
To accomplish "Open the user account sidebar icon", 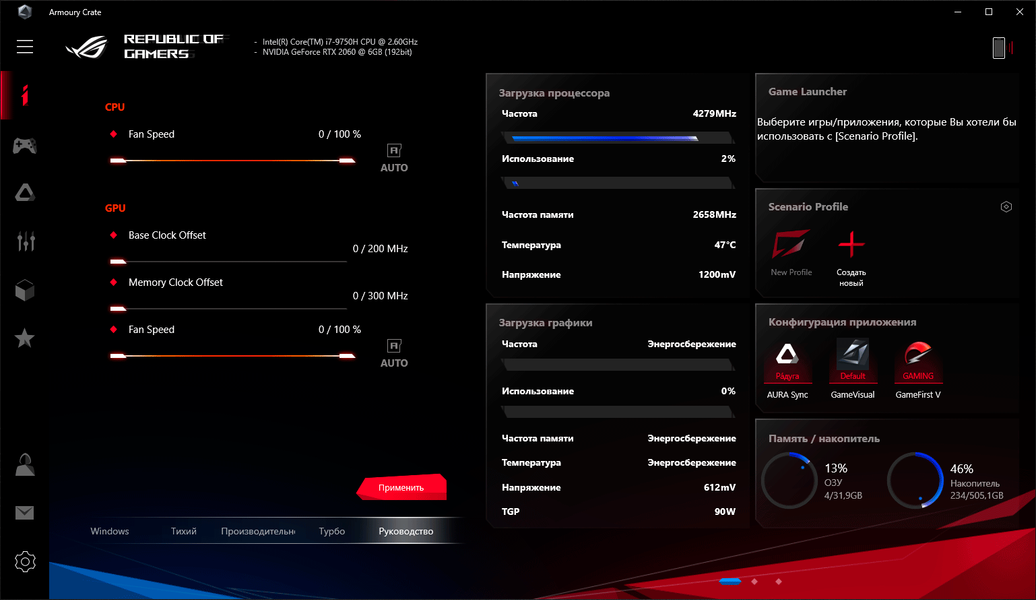I will 24,465.
